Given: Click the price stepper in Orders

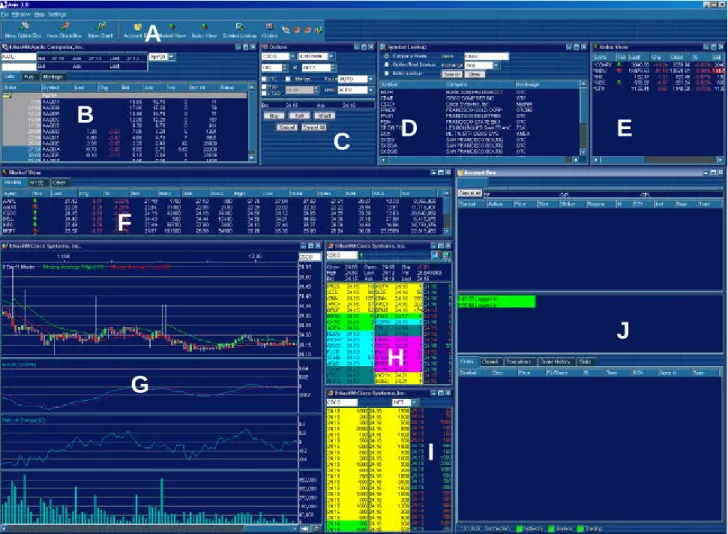Looking at the screenshot, I should [x=333, y=67].
